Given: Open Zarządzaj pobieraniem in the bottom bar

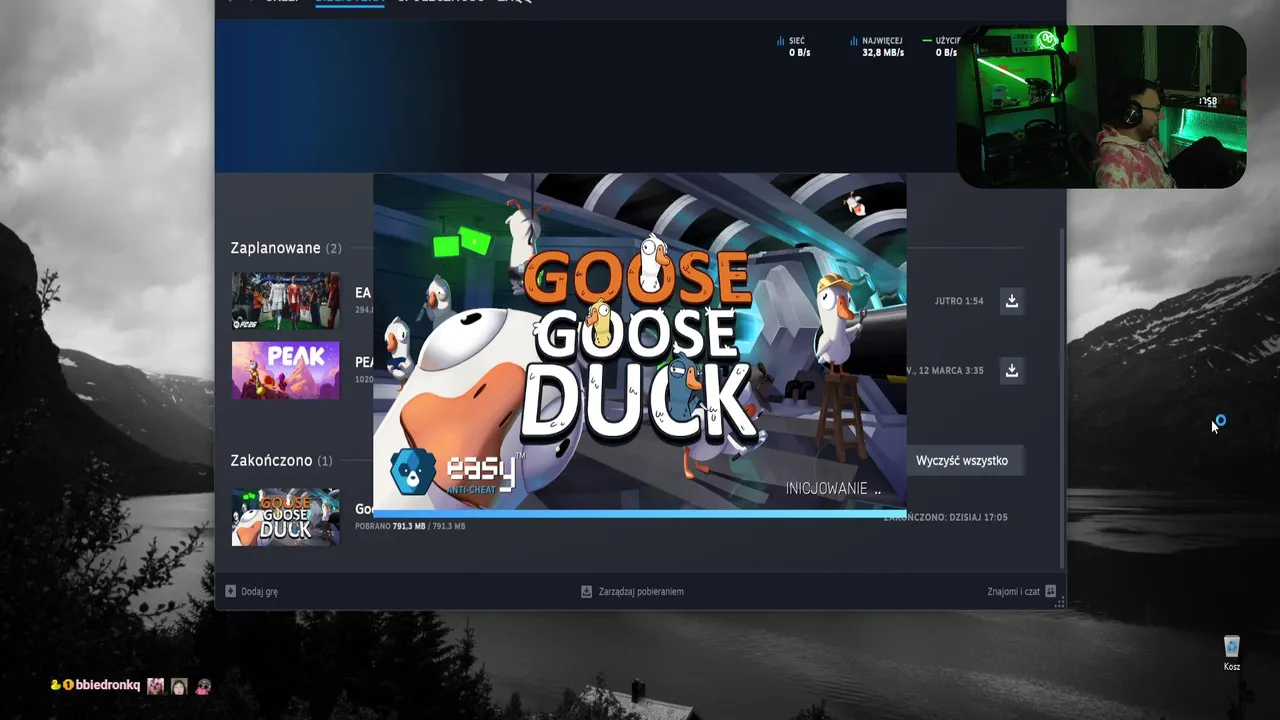Looking at the screenshot, I should pyautogui.click(x=632, y=591).
